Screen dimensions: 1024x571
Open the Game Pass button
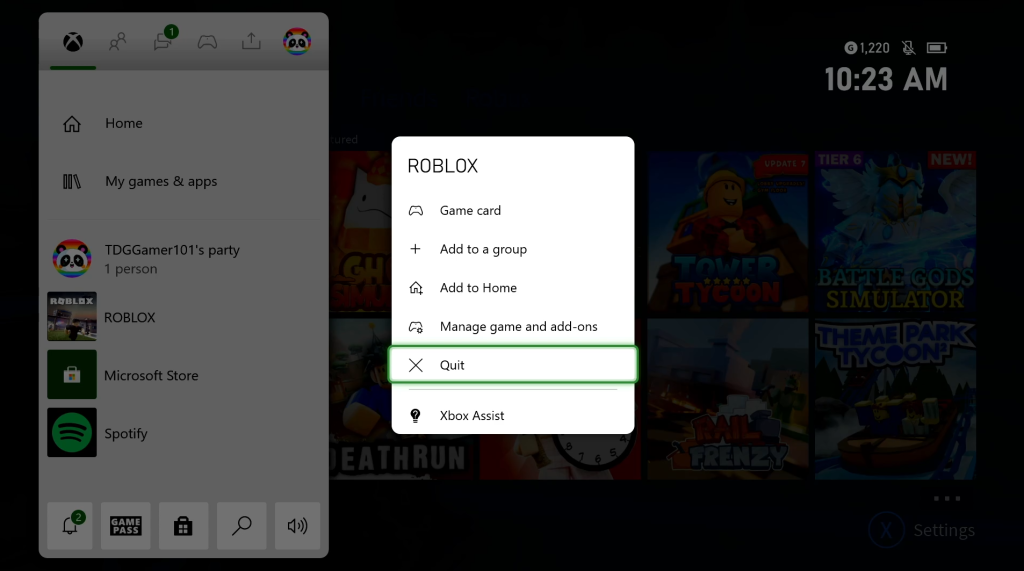(125, 525)
